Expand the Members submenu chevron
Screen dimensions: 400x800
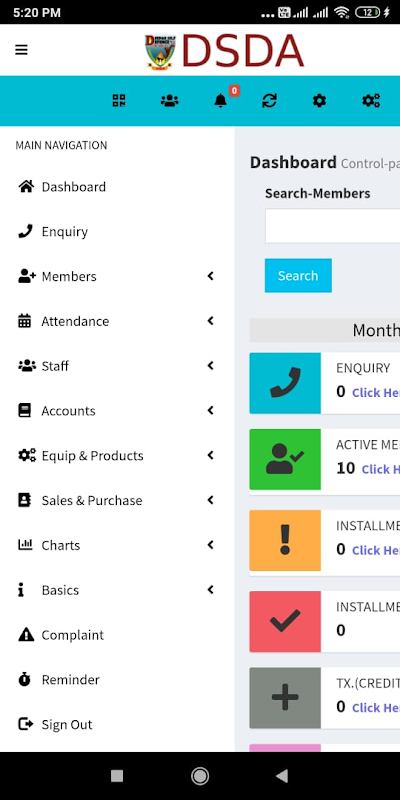point(210,276)
